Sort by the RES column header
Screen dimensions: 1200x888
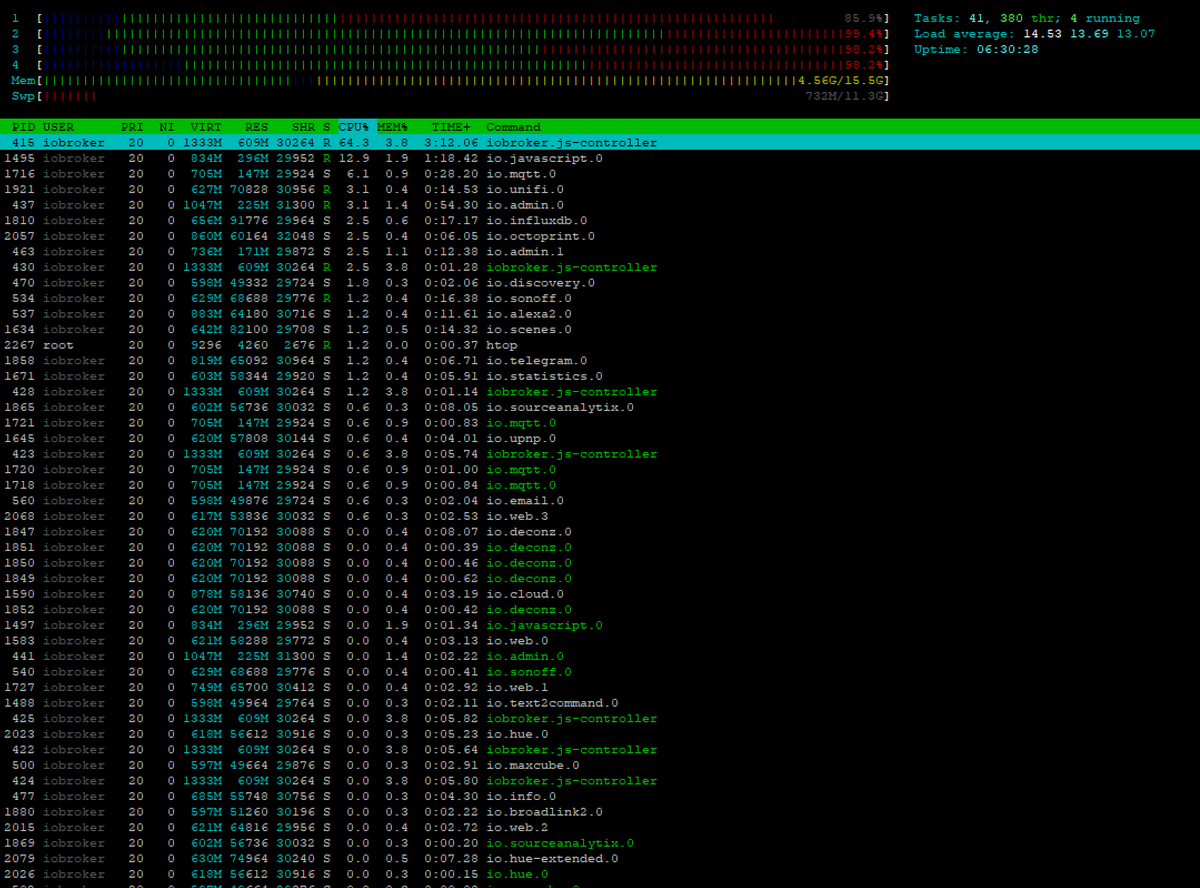coord(257,127)
